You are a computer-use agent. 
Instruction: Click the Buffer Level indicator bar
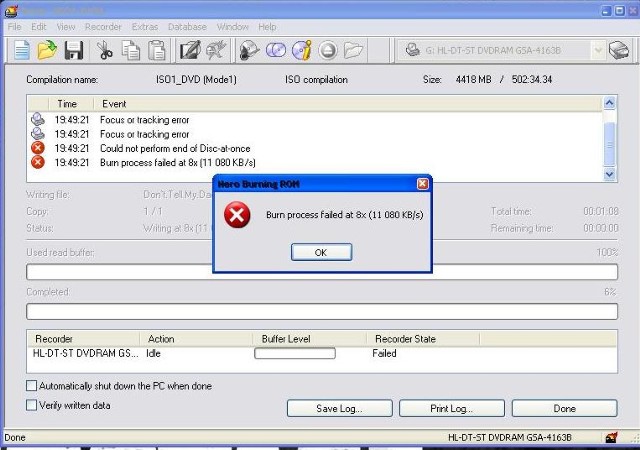(x=295, y=353)
